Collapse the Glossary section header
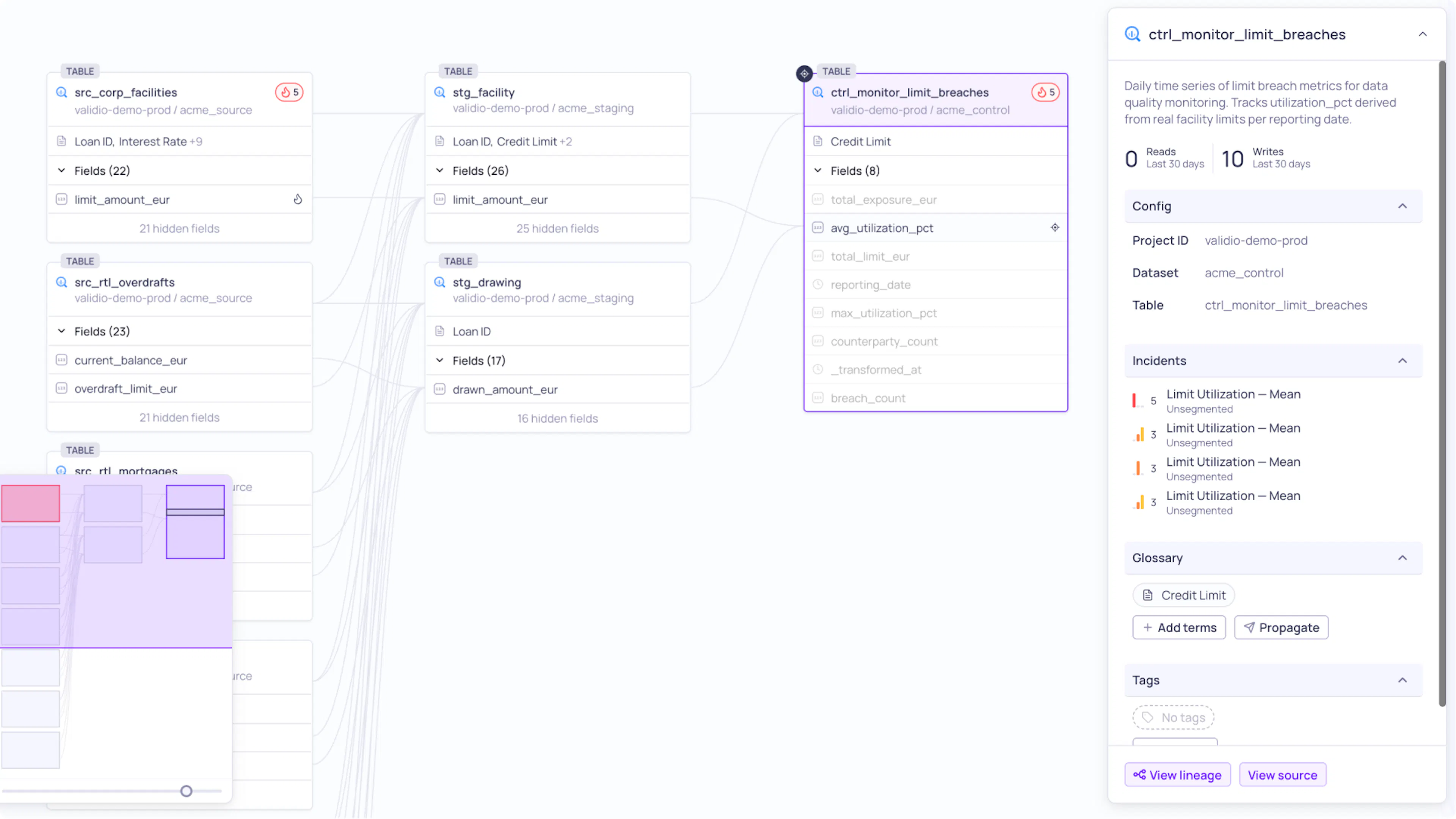Image resolution: width=1456 pixels, height=819 pixels. click(1402, 558)
